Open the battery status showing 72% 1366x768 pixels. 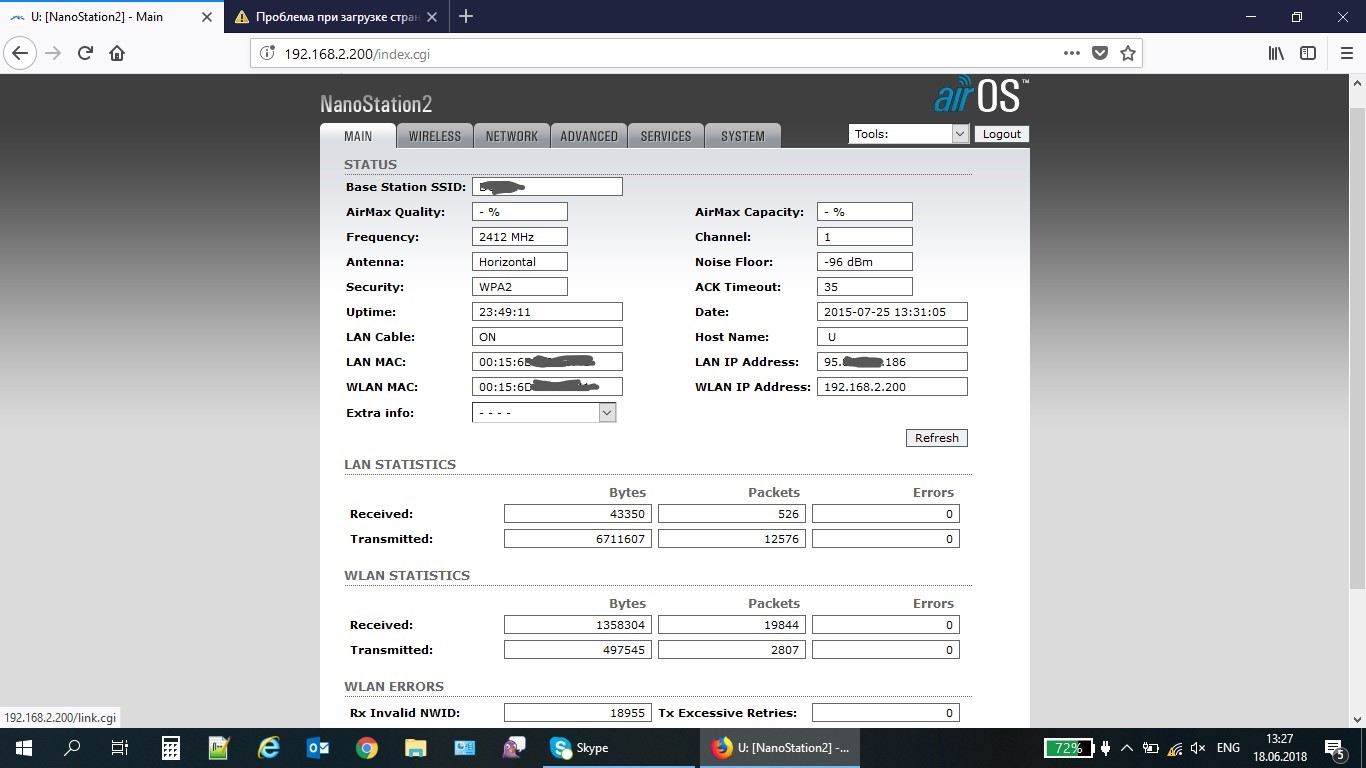pyautogui.click(x=1068, y=748)
